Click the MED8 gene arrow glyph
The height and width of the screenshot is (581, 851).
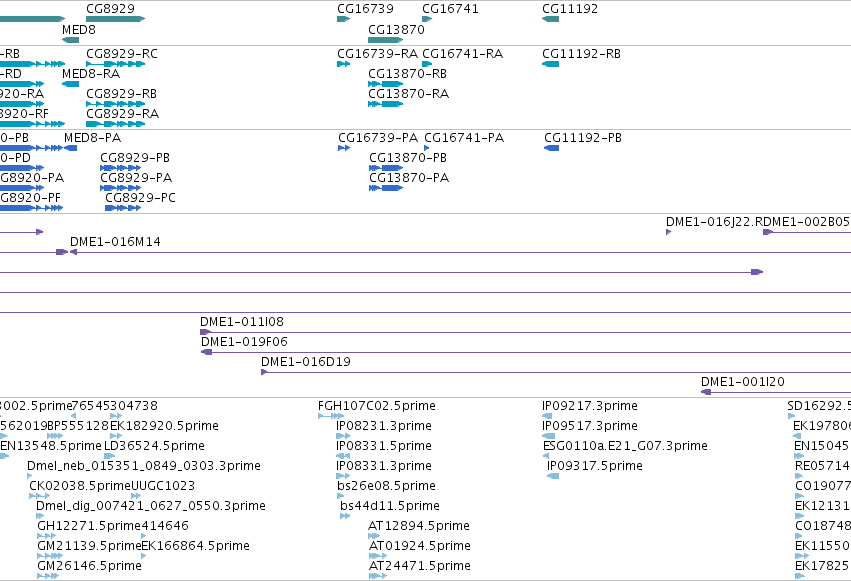71,40
